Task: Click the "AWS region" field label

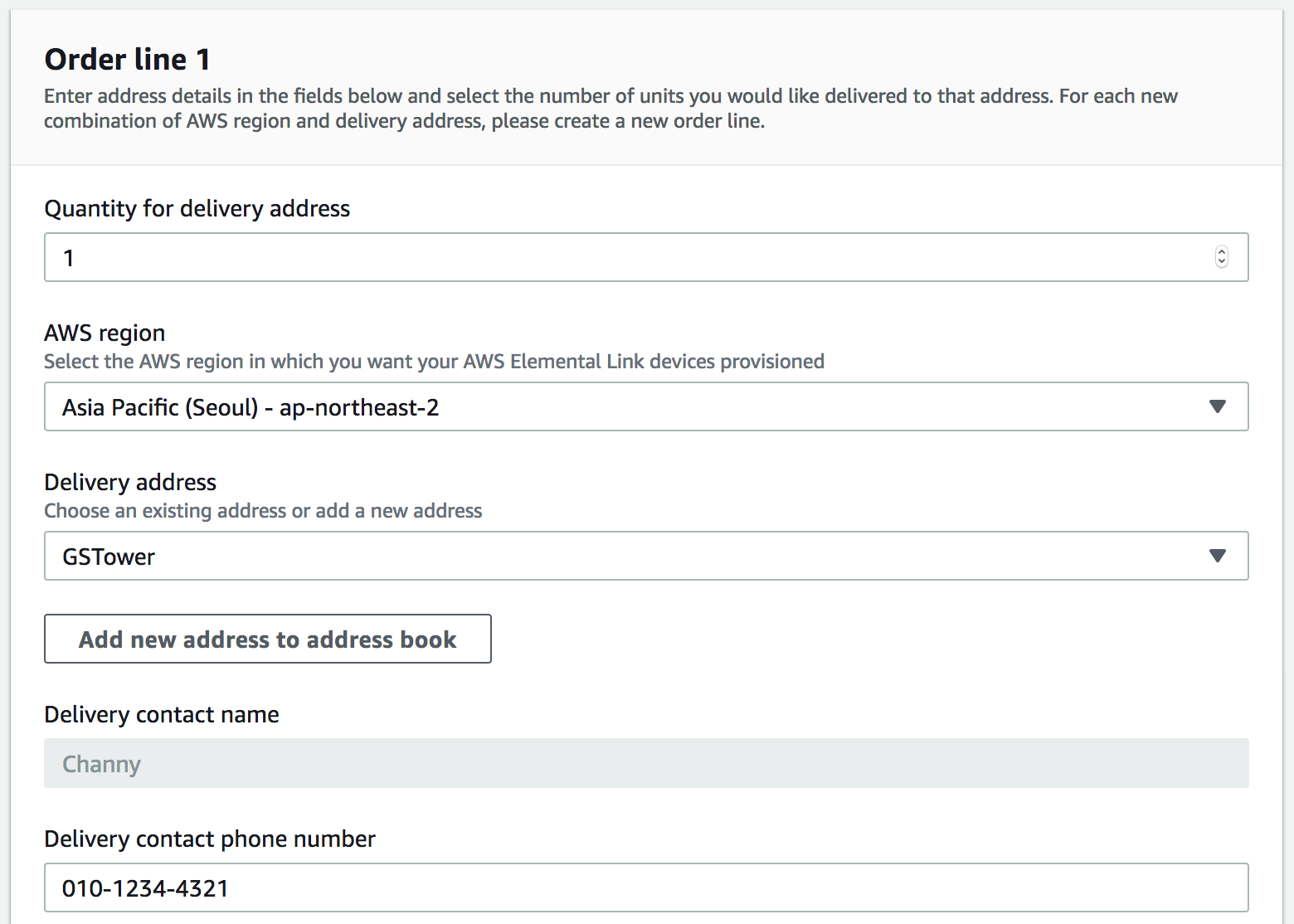Action: (x=105, y=333)
